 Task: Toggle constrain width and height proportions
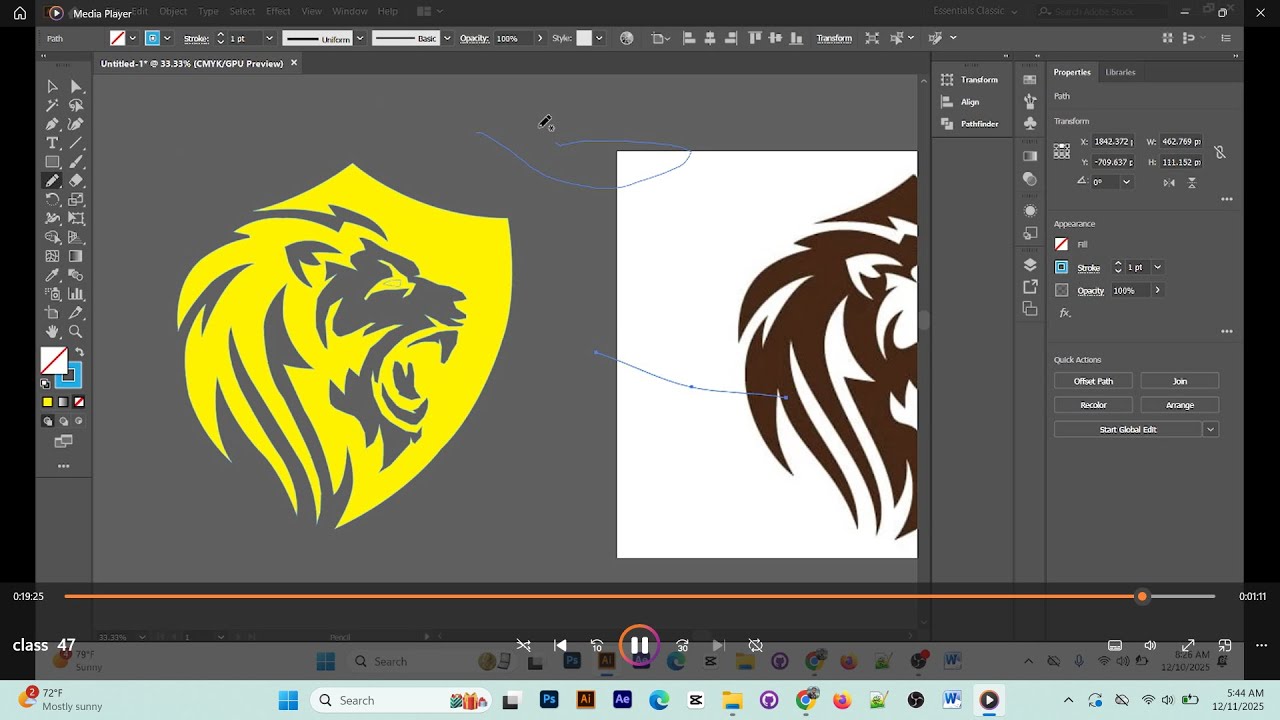[1219, 152]
